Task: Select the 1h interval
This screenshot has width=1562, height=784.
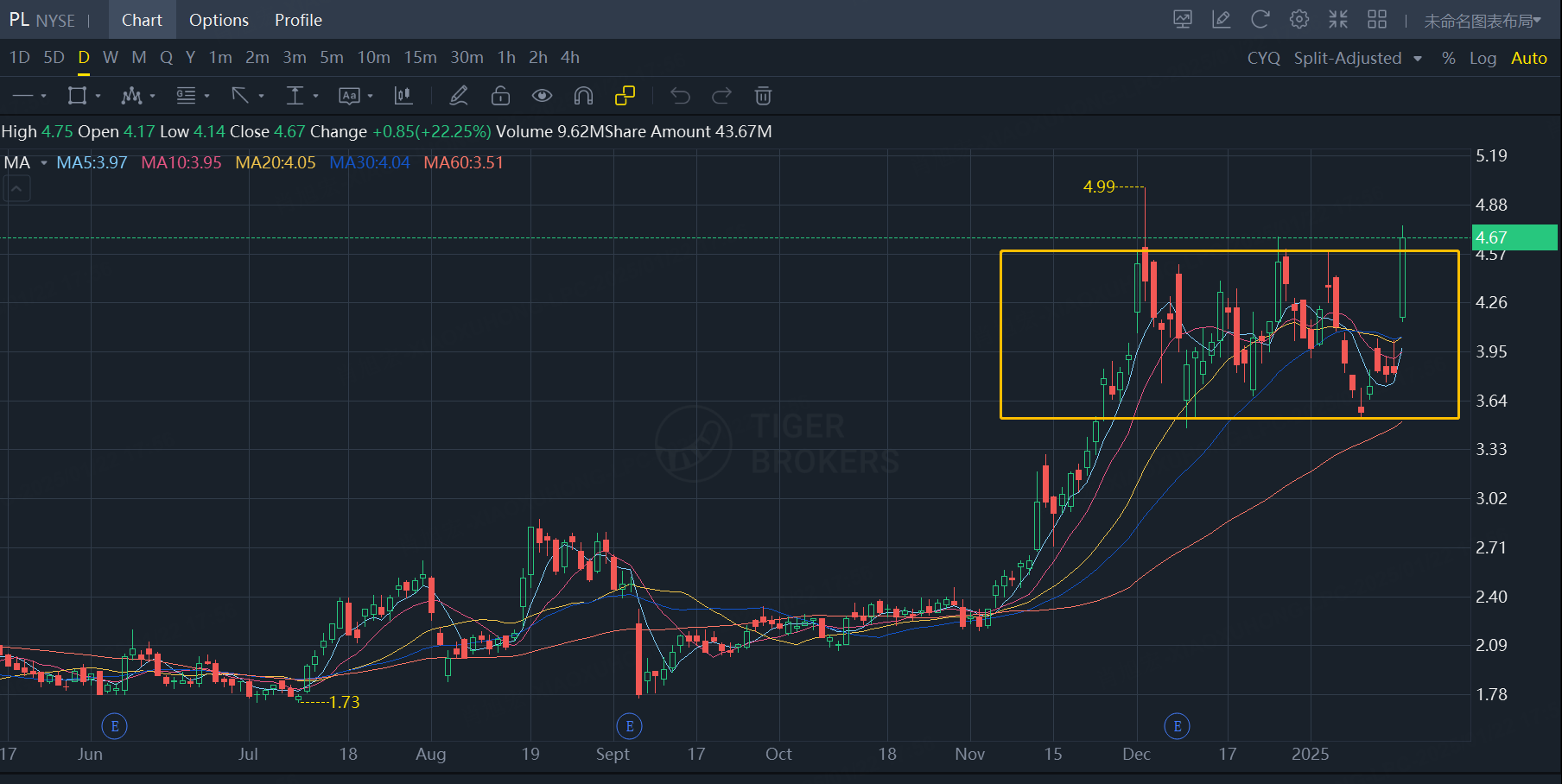Action: click(x=506, y=58)
